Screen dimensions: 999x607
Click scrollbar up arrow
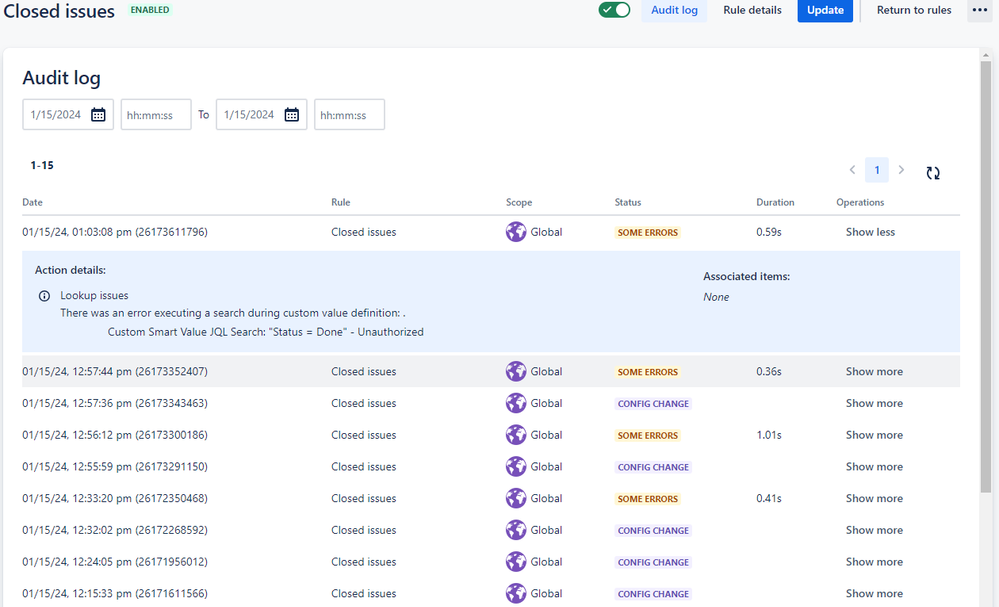click(x=986, y=55)
